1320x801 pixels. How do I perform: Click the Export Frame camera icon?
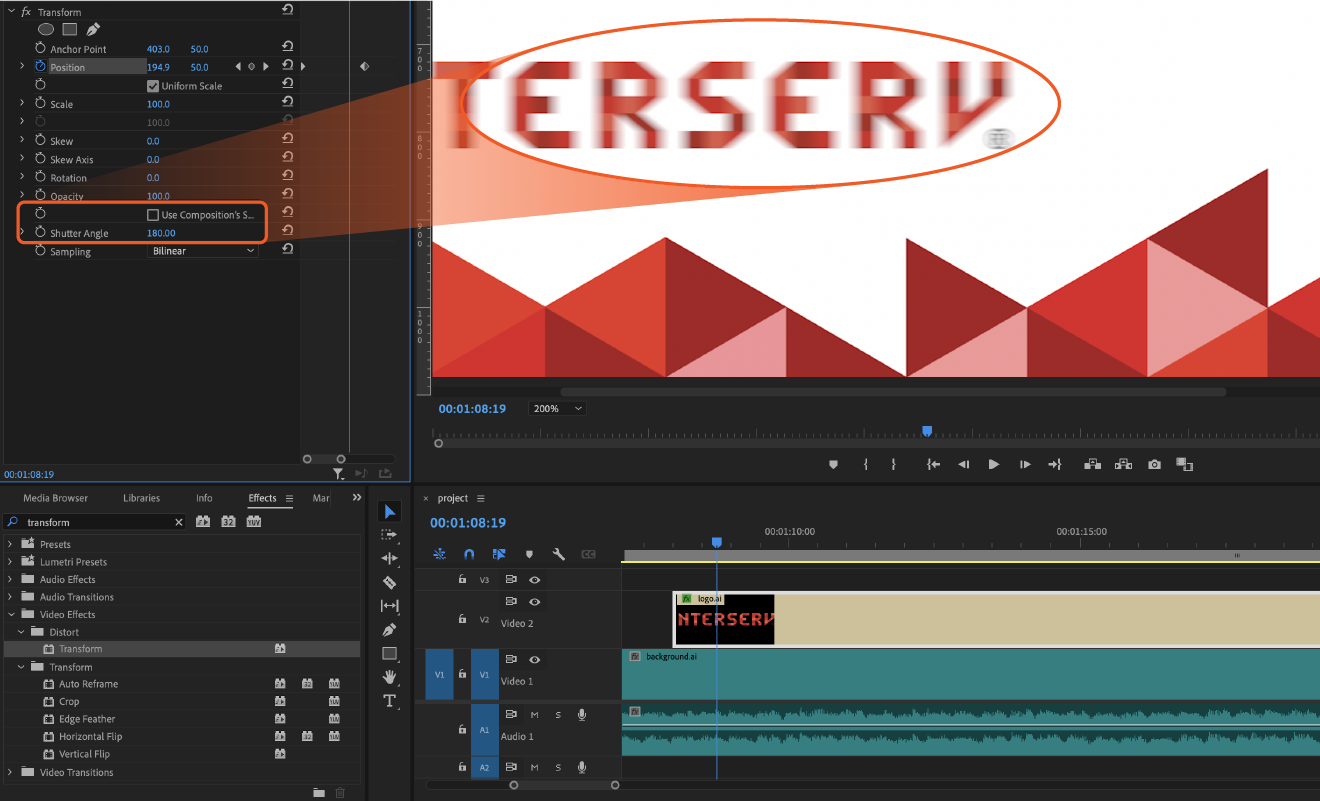[x=1154, y=465]
